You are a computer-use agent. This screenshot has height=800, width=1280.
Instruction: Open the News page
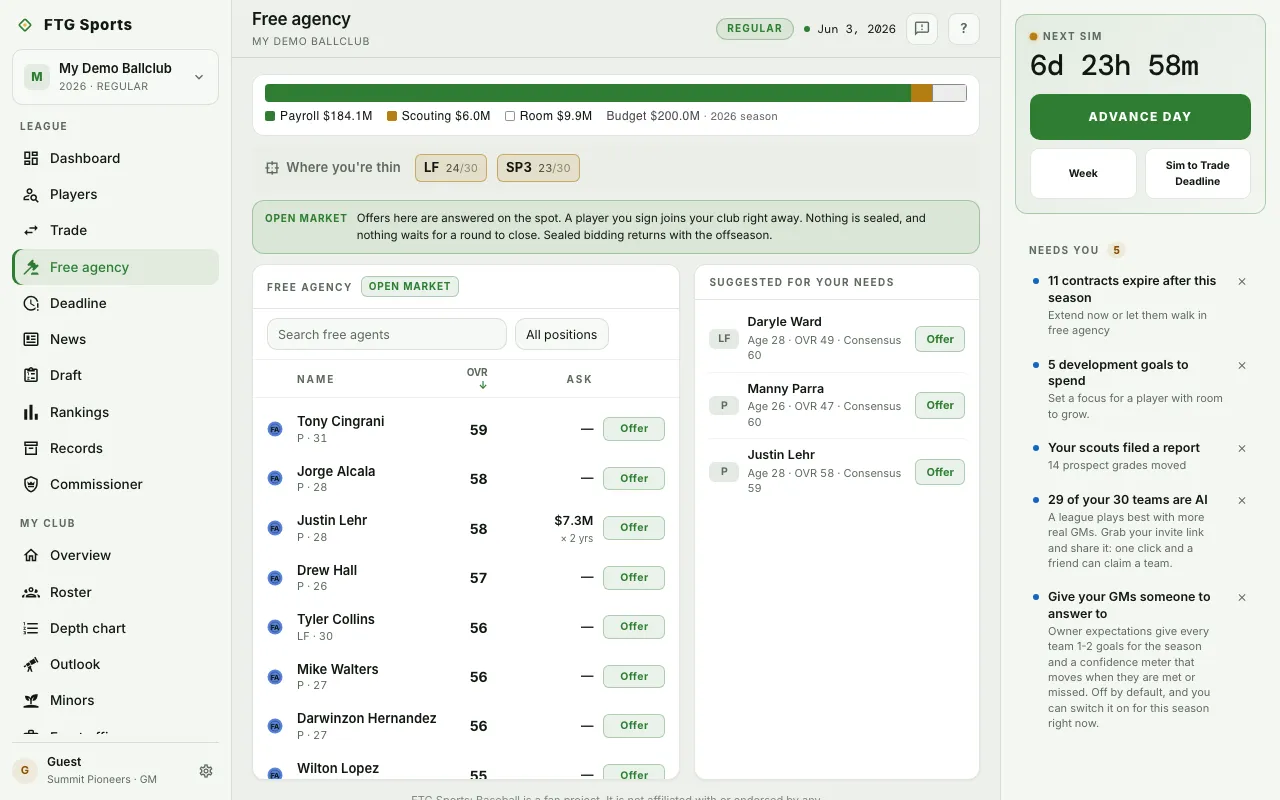(x=115, y=339)
